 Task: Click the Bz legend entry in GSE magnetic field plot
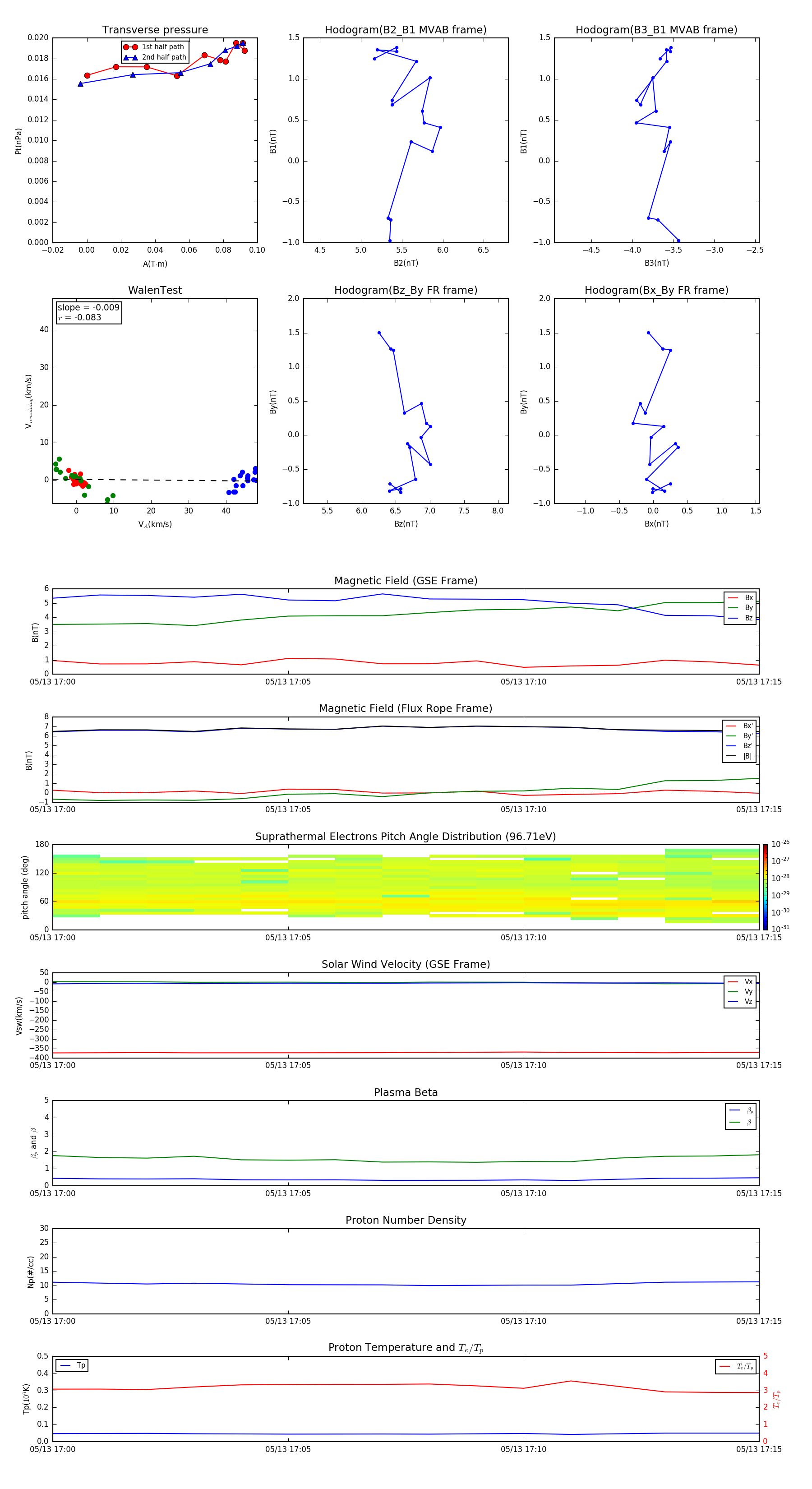click(740, 618)
